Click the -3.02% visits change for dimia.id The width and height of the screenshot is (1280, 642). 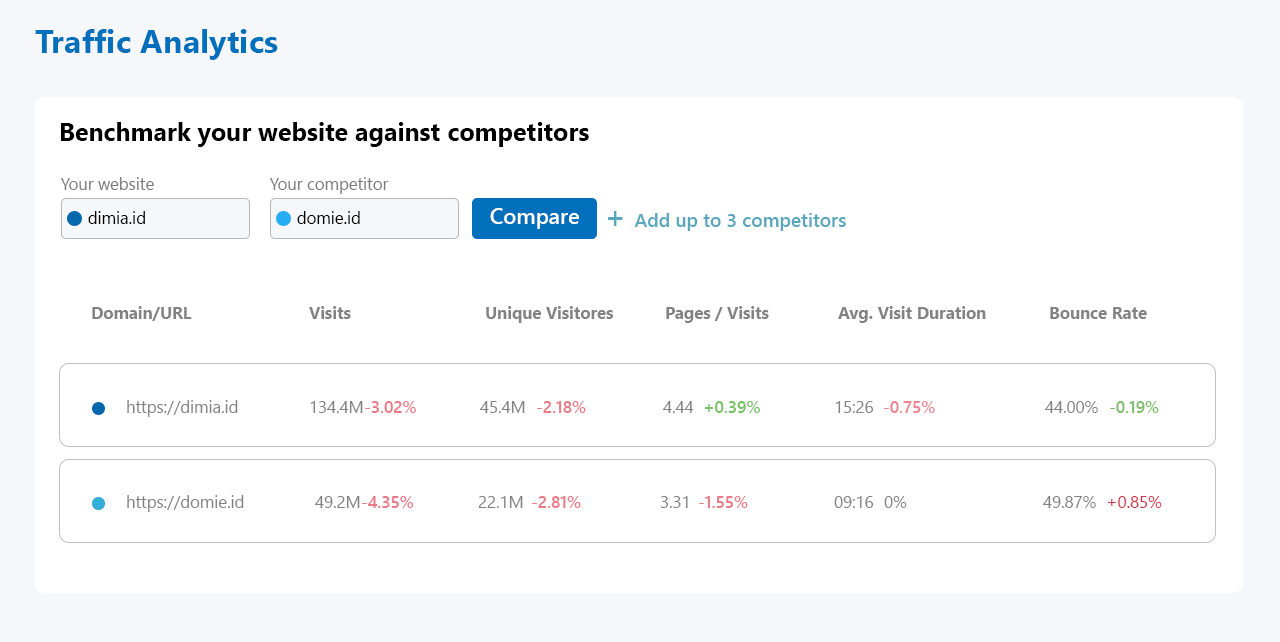pos(390,407)
